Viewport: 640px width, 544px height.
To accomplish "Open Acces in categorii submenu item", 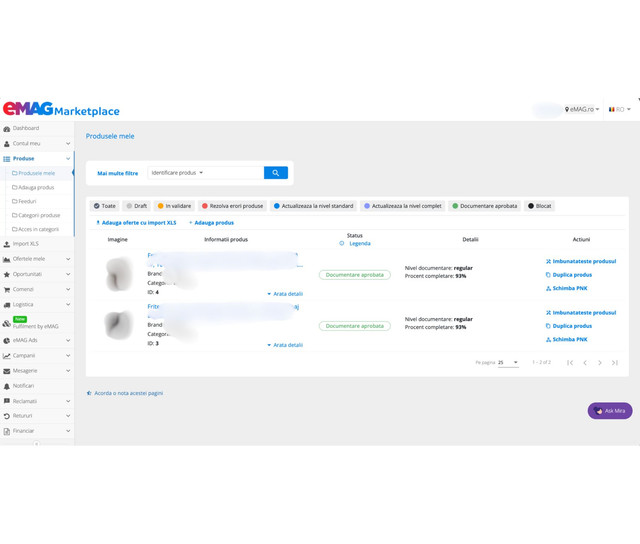I will coord(36,229).
